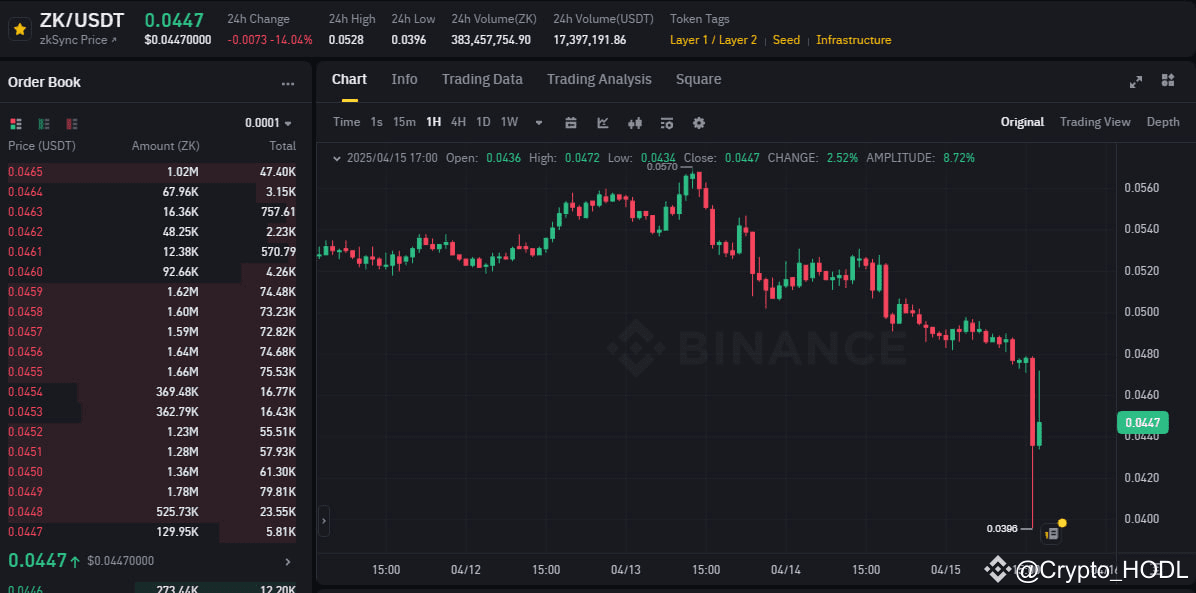Viewport: 1196px width, 593px height.
Task: Open the chart date range picker icon
Action: 570,122
